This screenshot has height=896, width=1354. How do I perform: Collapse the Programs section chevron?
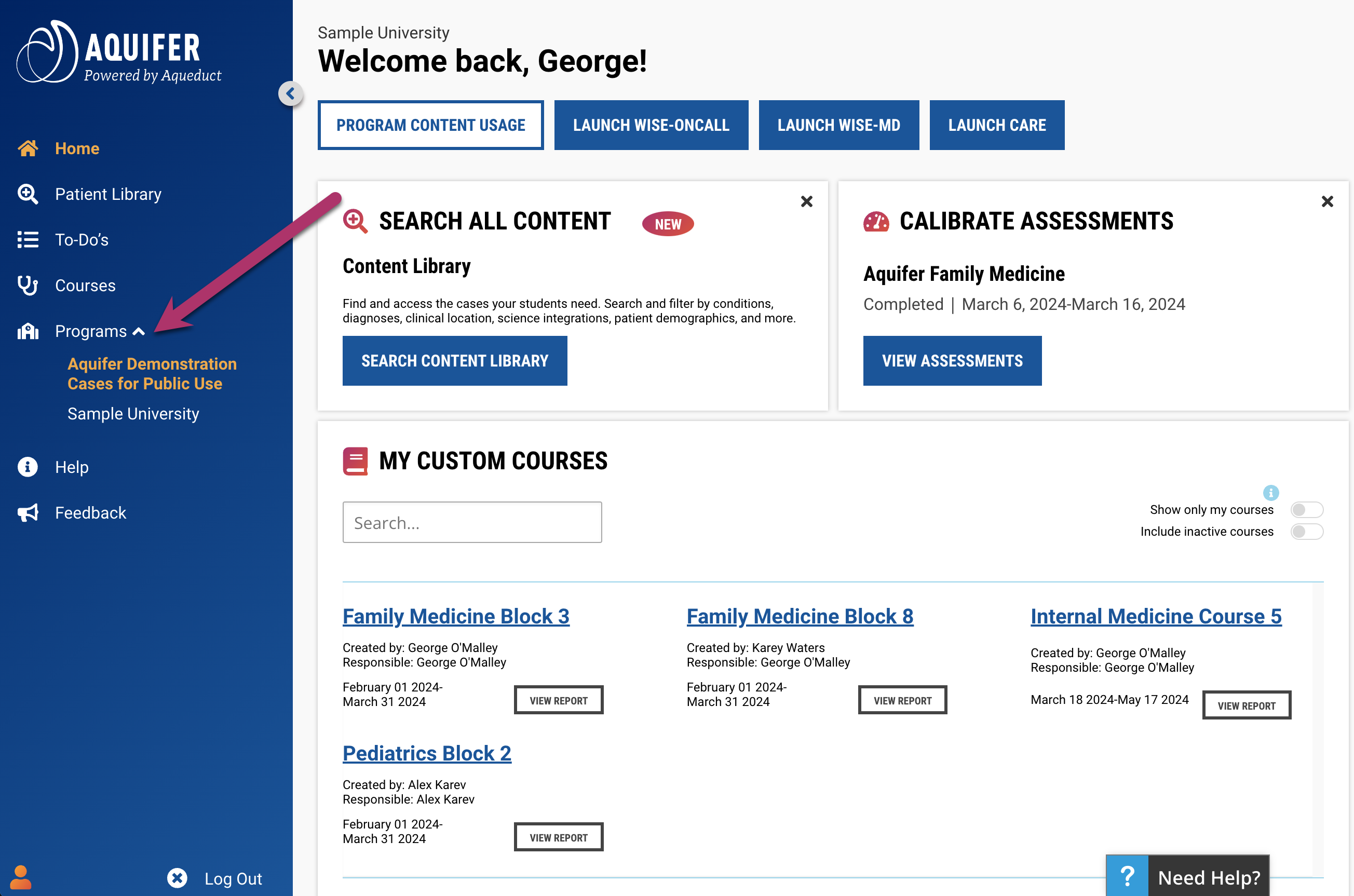[139, 331]
